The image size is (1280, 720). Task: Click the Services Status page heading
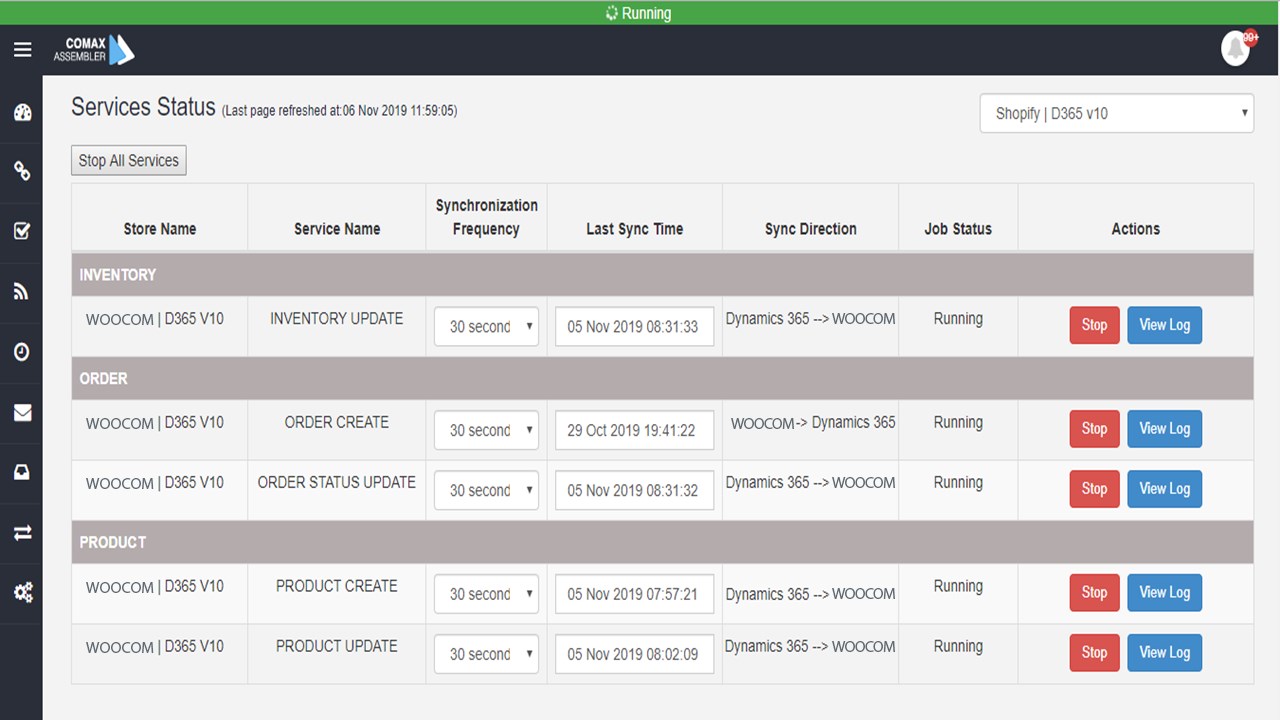click(143, 107)
